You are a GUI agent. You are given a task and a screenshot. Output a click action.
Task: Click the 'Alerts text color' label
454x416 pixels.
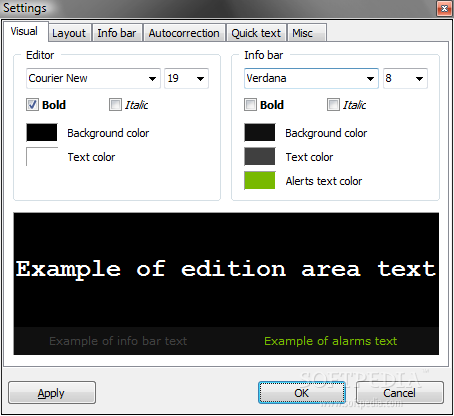click(x=324, y=181)
